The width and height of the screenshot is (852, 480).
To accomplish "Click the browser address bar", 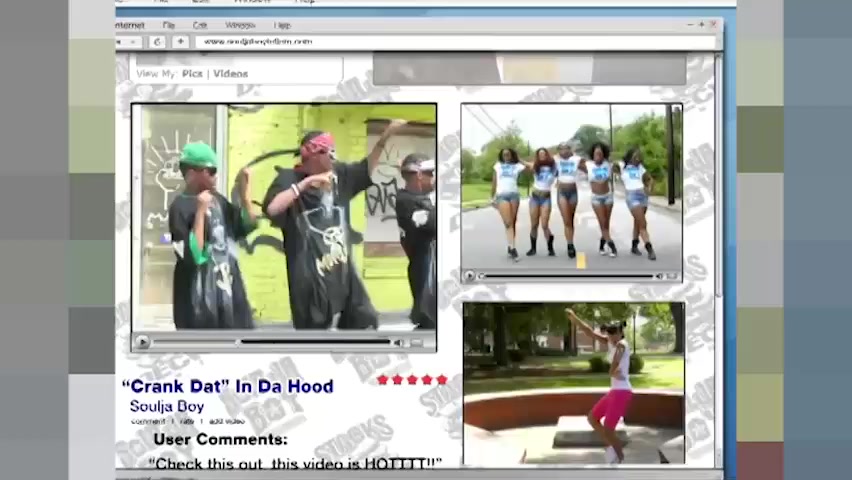I will coord(455,42).
